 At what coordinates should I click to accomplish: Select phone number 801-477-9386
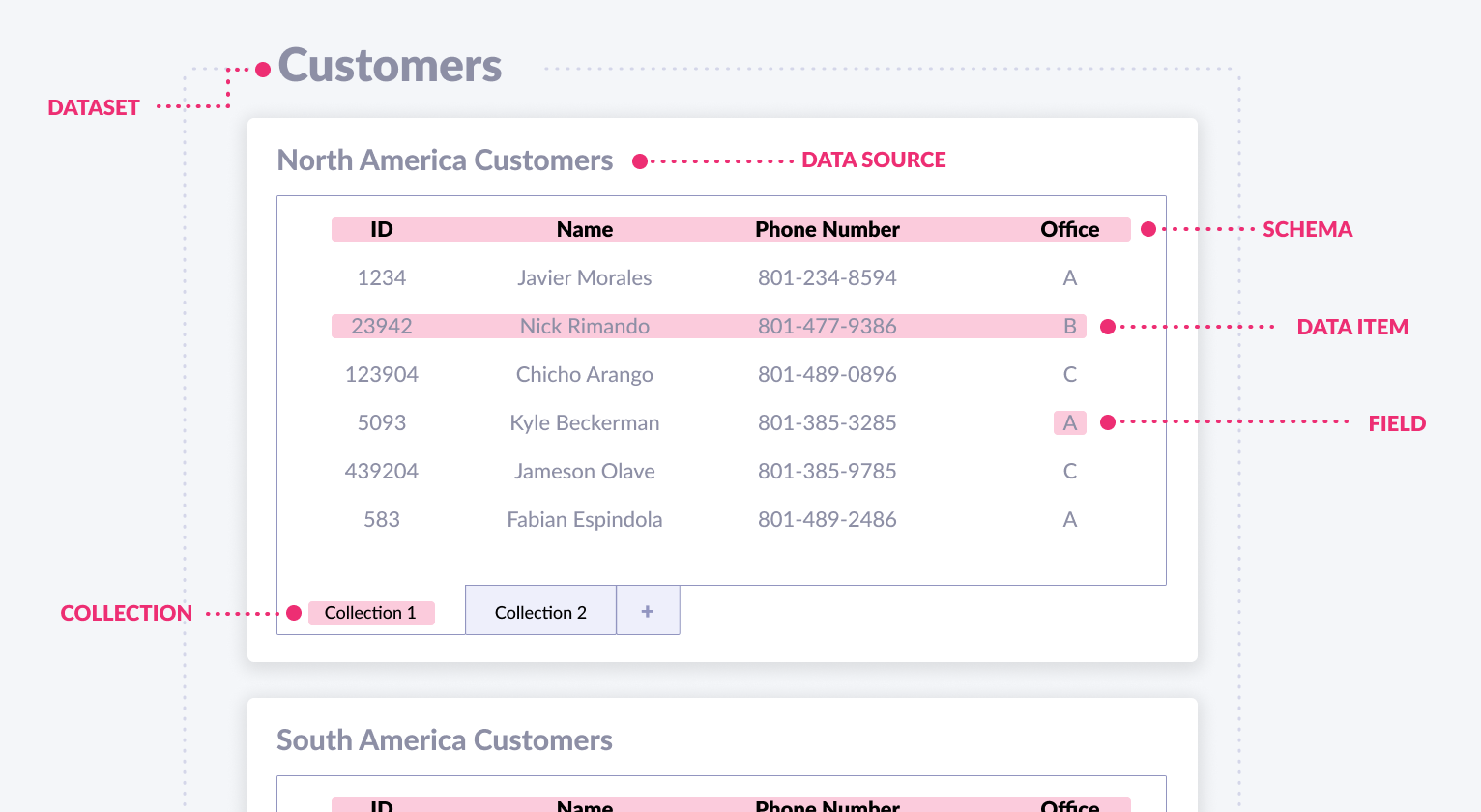[828, 326]
